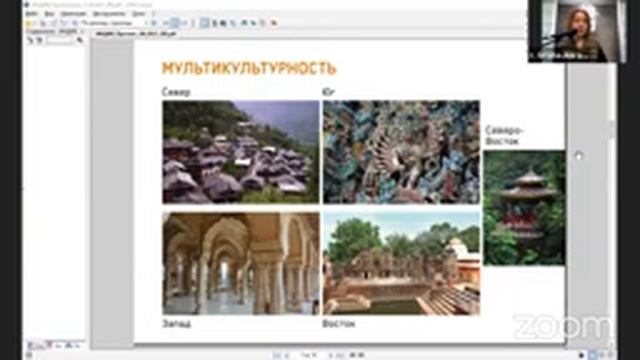The width and height of the screenshot is (640, 360).
Task: Open the Инструменты menu
Action: coord(109,14)
